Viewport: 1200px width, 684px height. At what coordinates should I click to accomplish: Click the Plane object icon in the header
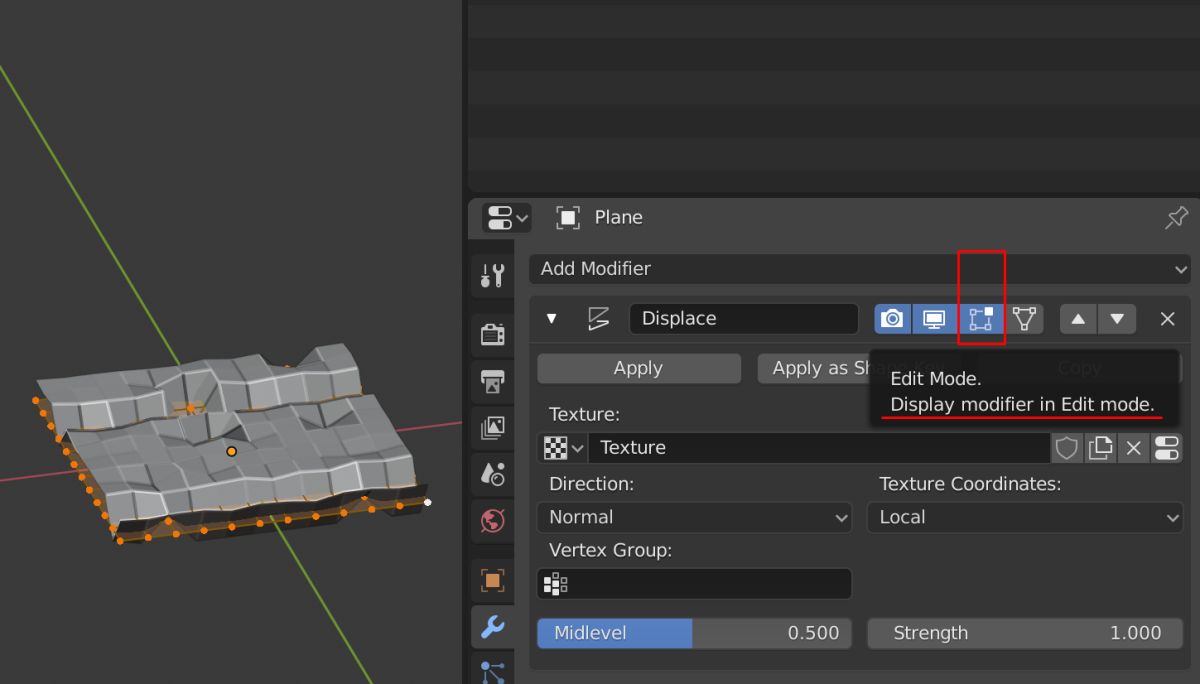pos(568,218)
